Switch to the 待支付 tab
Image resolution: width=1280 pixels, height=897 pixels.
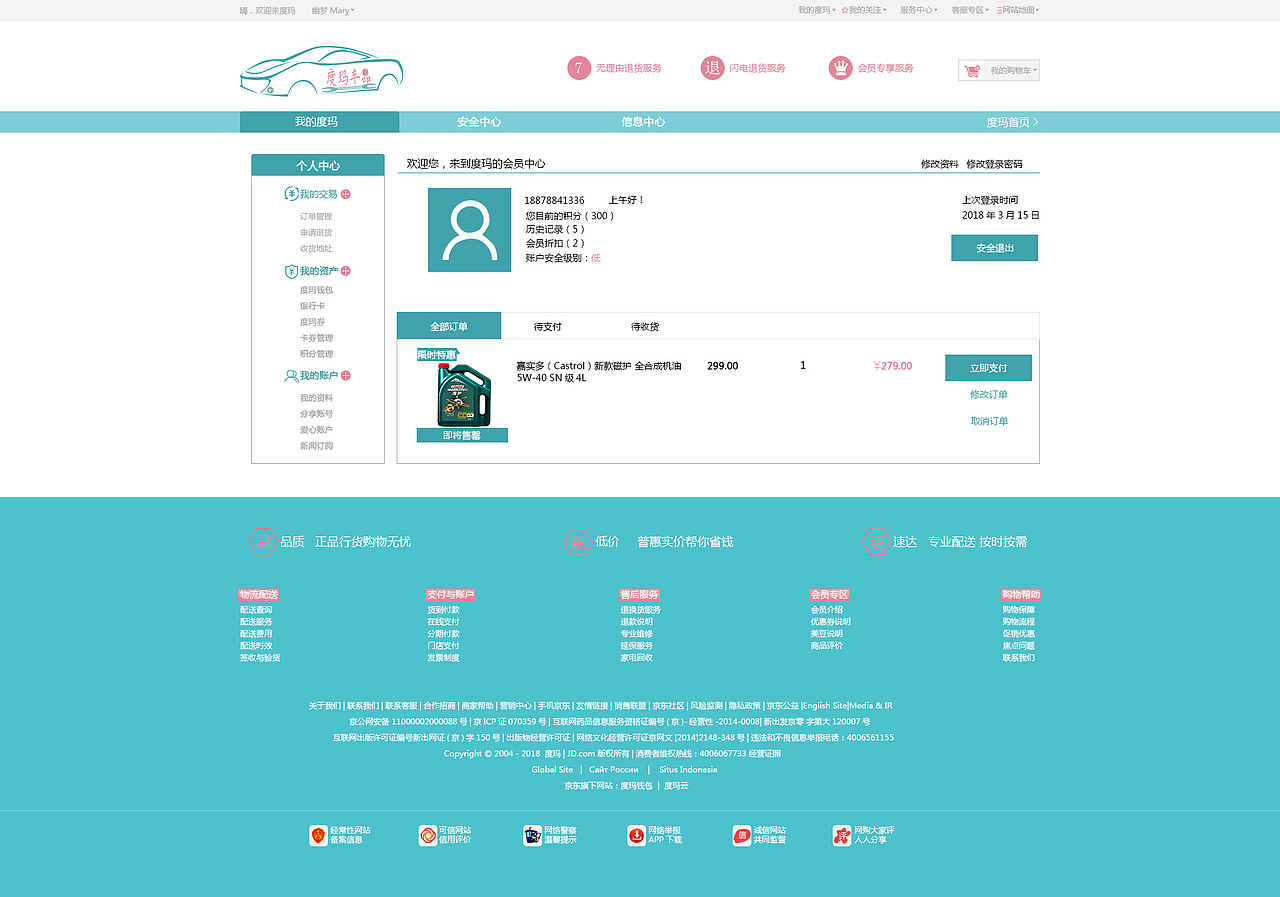click(548, 327)
